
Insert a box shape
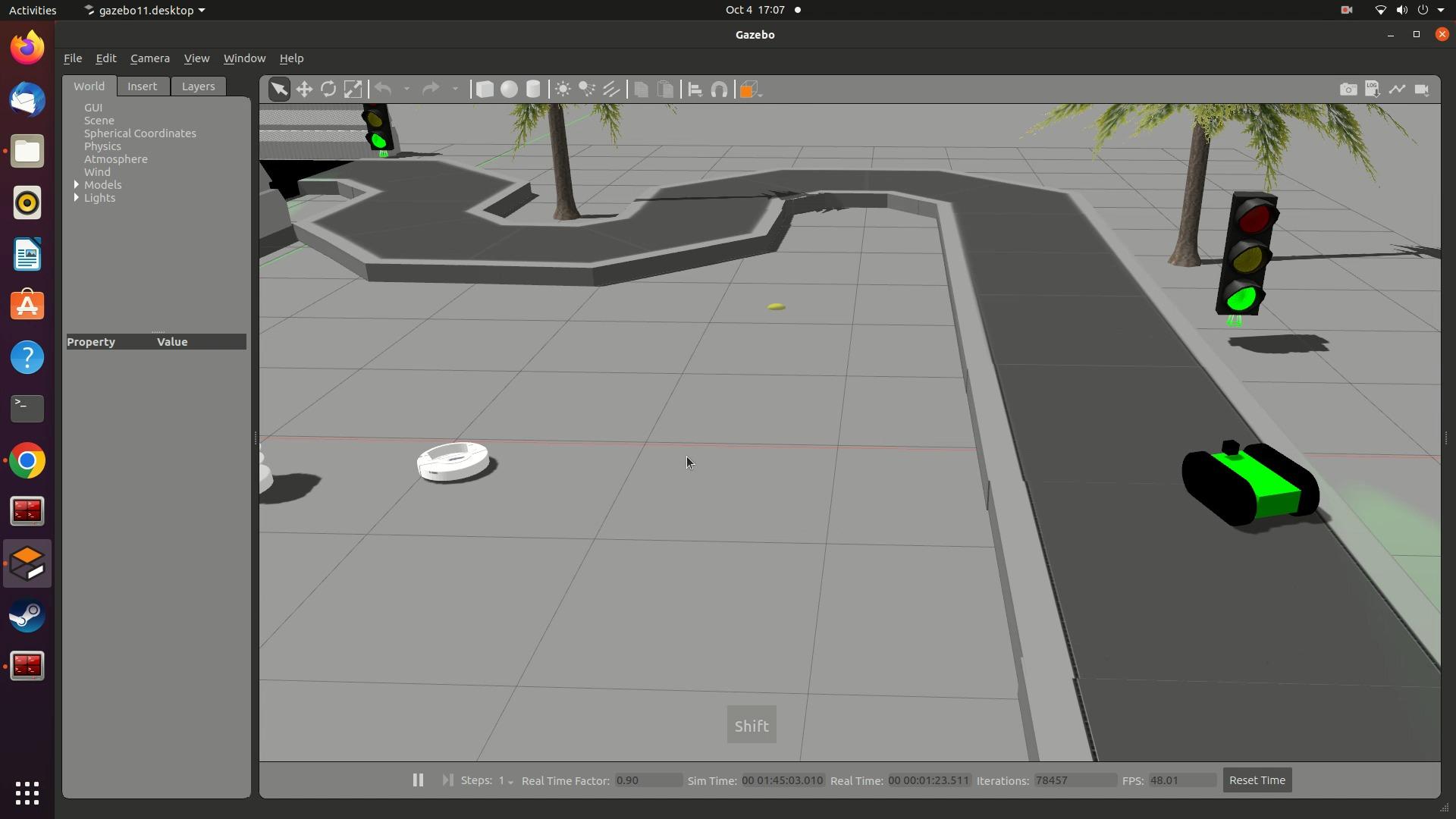[485, 89]
